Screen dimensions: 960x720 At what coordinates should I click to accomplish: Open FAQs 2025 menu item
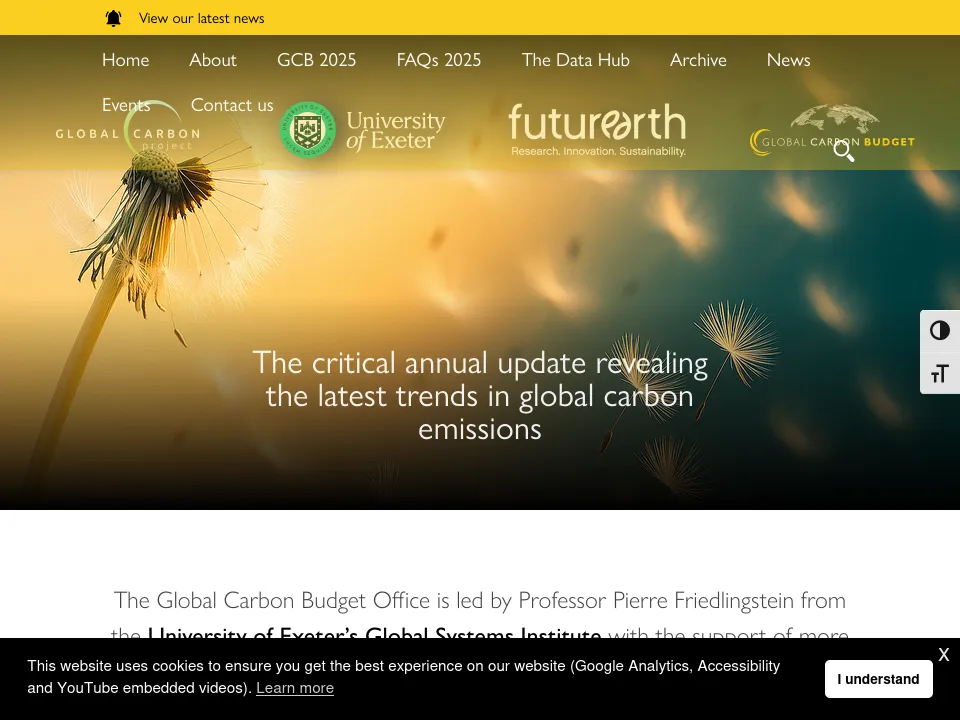(439, 60)
